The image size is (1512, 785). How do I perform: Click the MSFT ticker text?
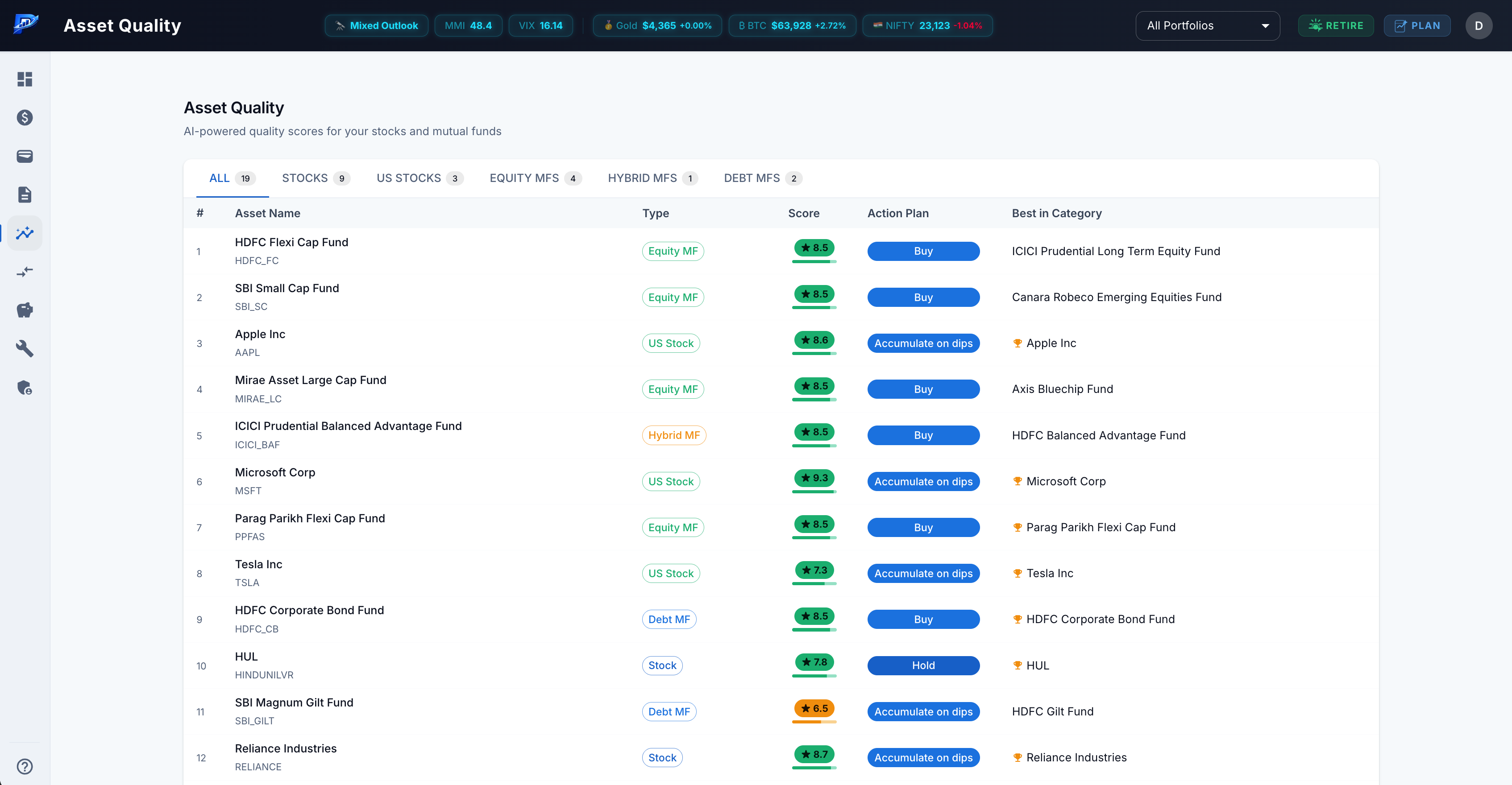(x=248, y=491)
